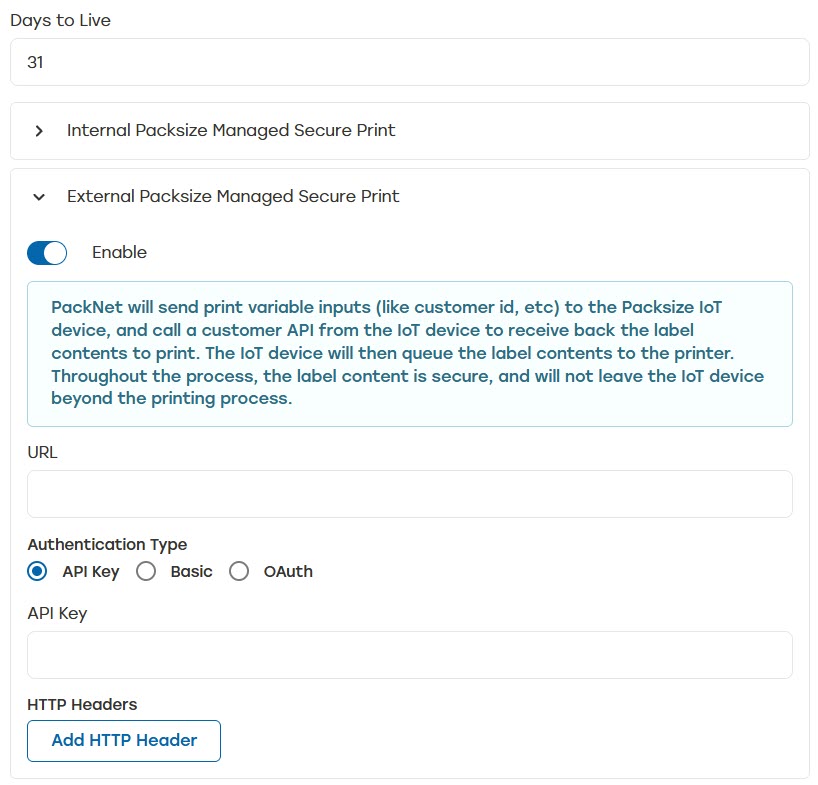Select the Basic authentication radio button
This screenshot has height=785, width=818.
[x=146, y=572]
